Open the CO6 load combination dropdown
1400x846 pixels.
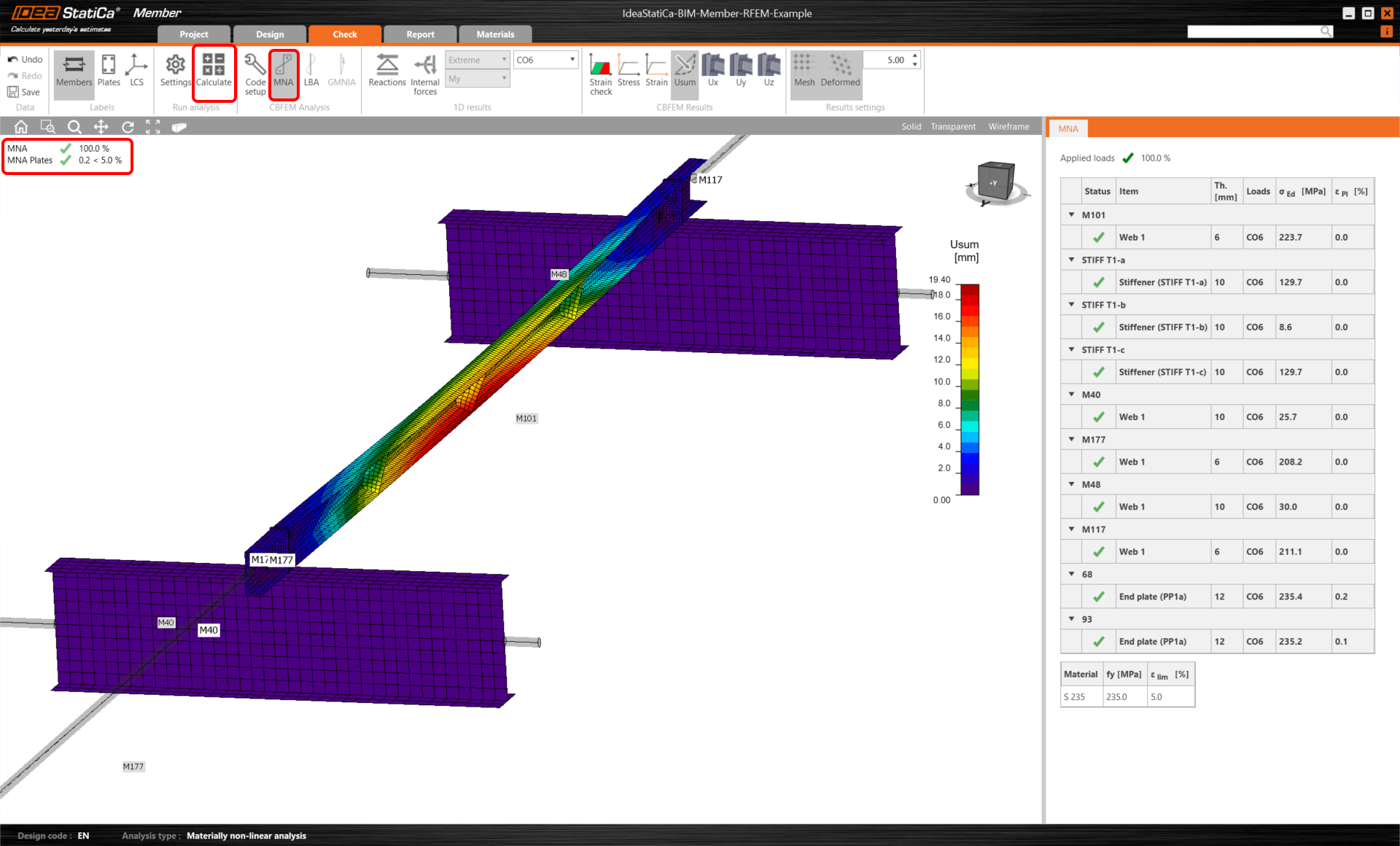tap(573, 60)
